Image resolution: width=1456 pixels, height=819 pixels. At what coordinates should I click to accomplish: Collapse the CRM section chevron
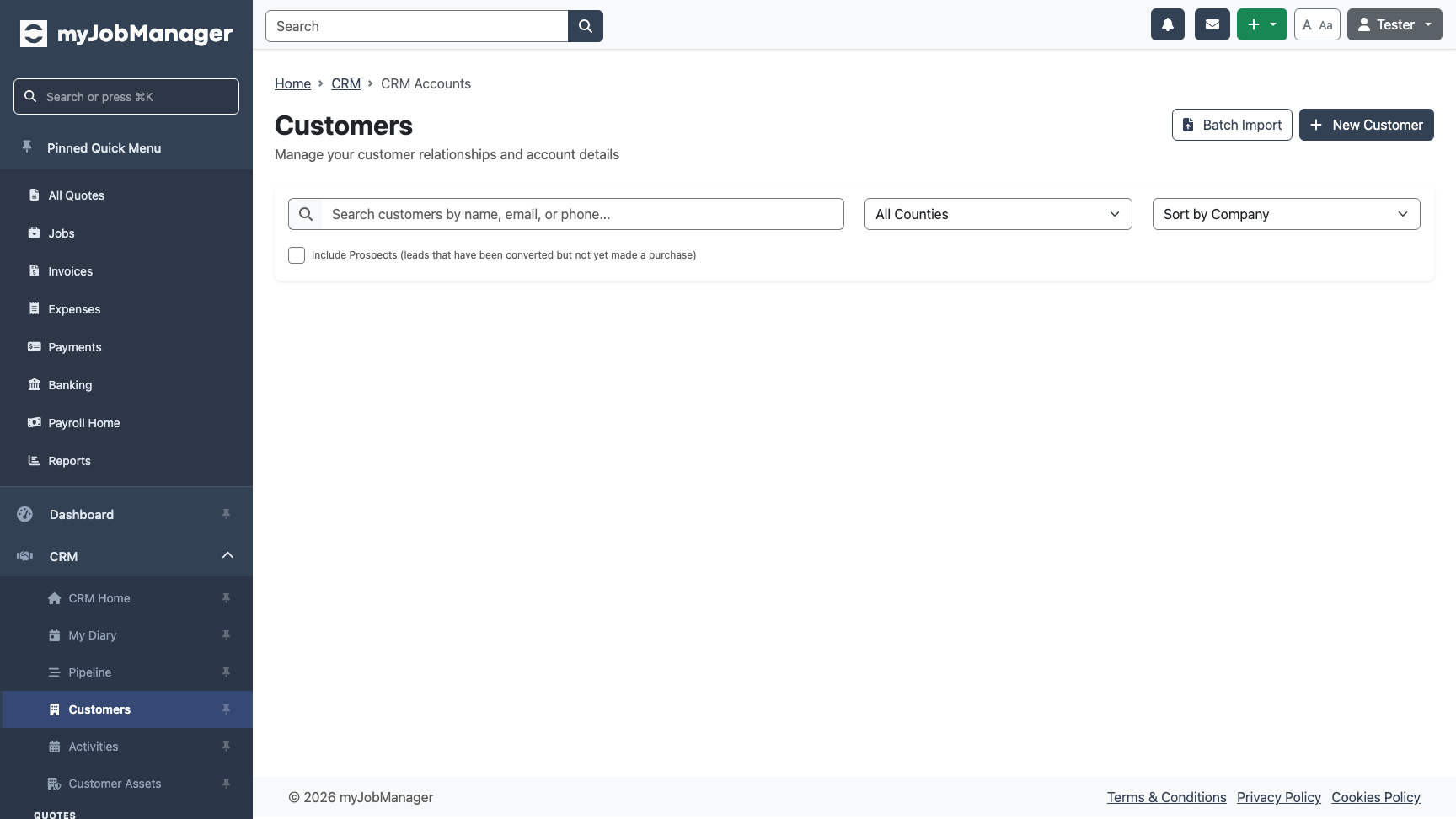pyautogui.click(x=227, y=555)
